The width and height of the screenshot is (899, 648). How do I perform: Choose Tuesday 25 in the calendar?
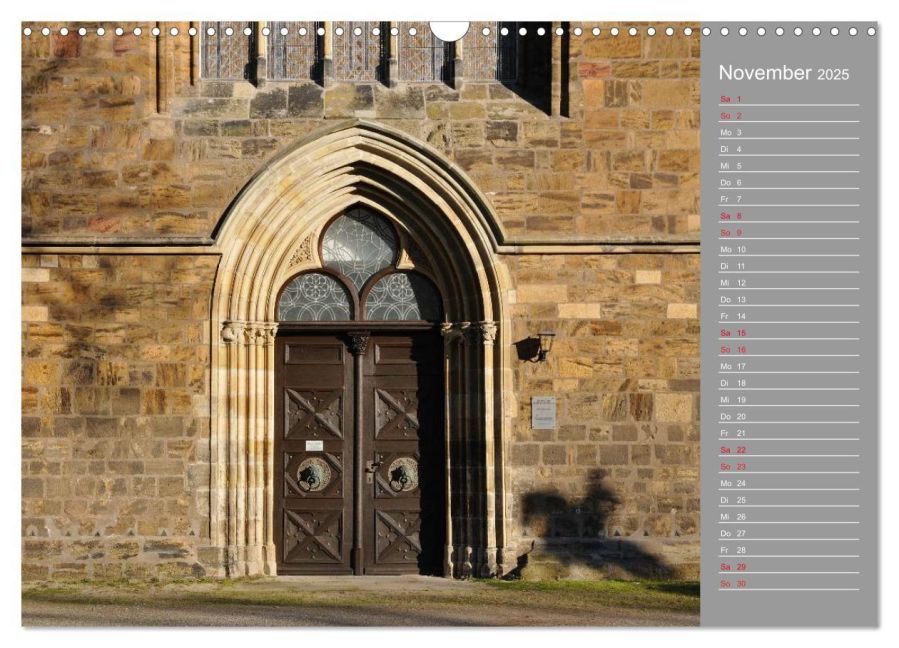coord(788,500)
